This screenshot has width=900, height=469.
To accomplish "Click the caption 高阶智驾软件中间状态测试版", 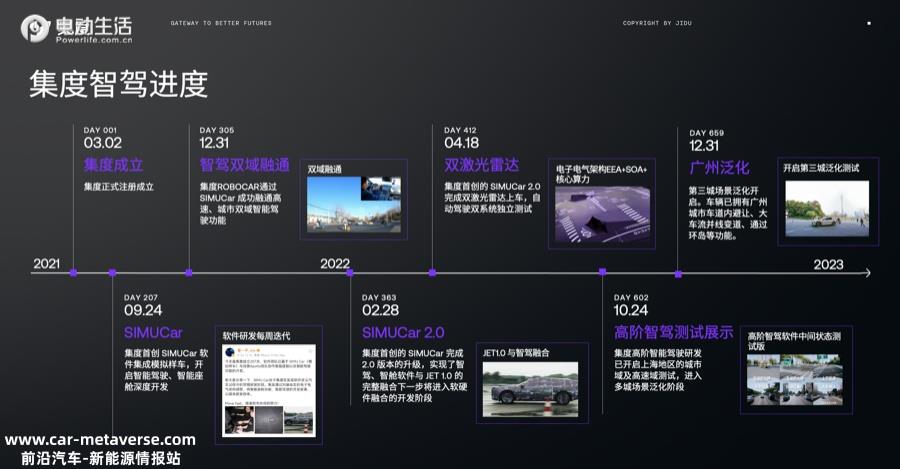I will [x=794, y=341].
